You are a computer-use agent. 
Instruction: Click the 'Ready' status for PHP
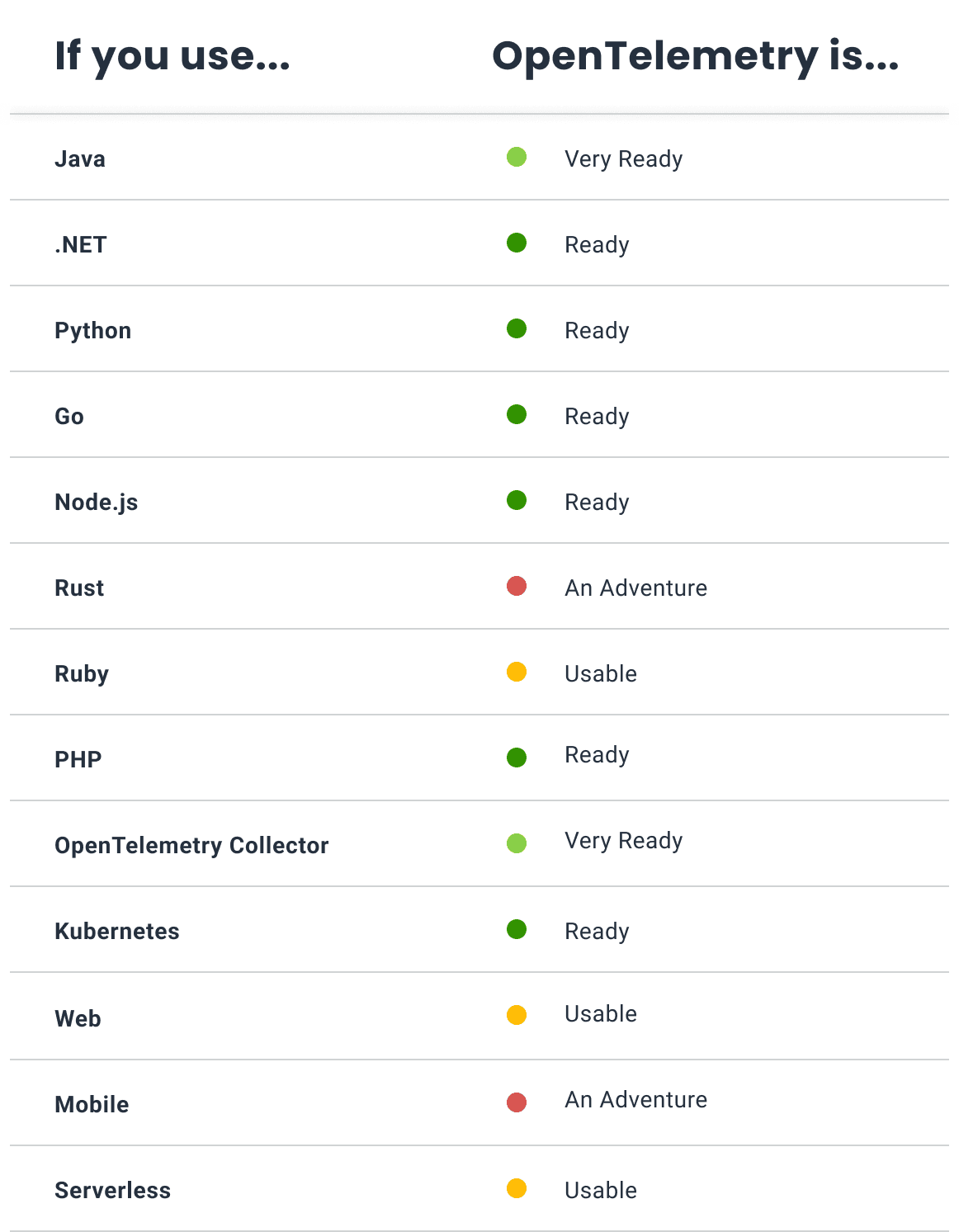[597, 755]
